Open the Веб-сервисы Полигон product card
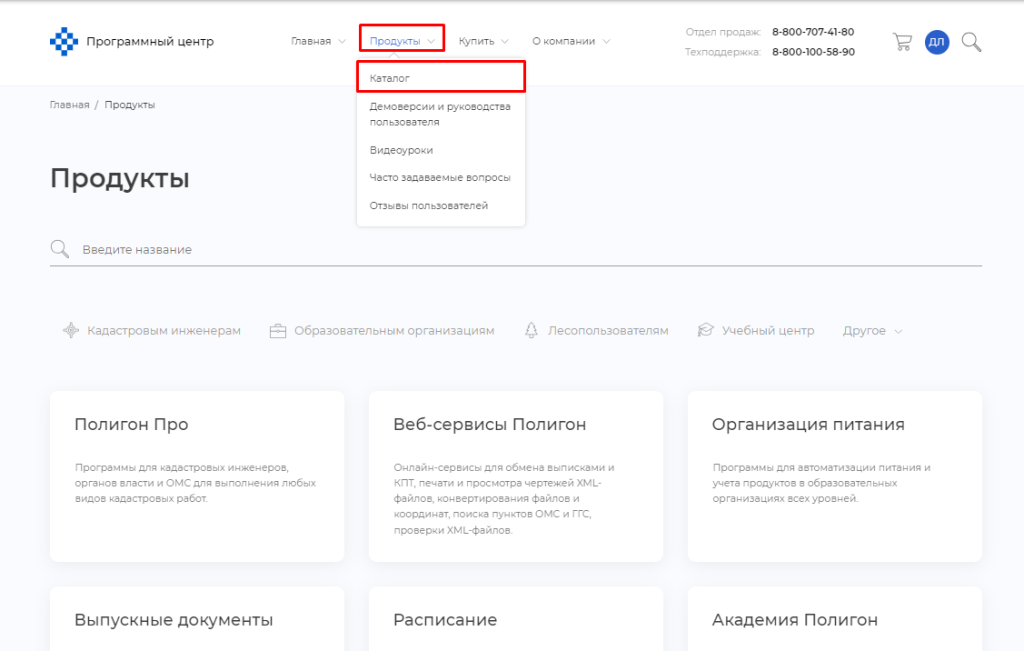The image size is (1024, 651). pyautogui.click(x=516, y=476)
